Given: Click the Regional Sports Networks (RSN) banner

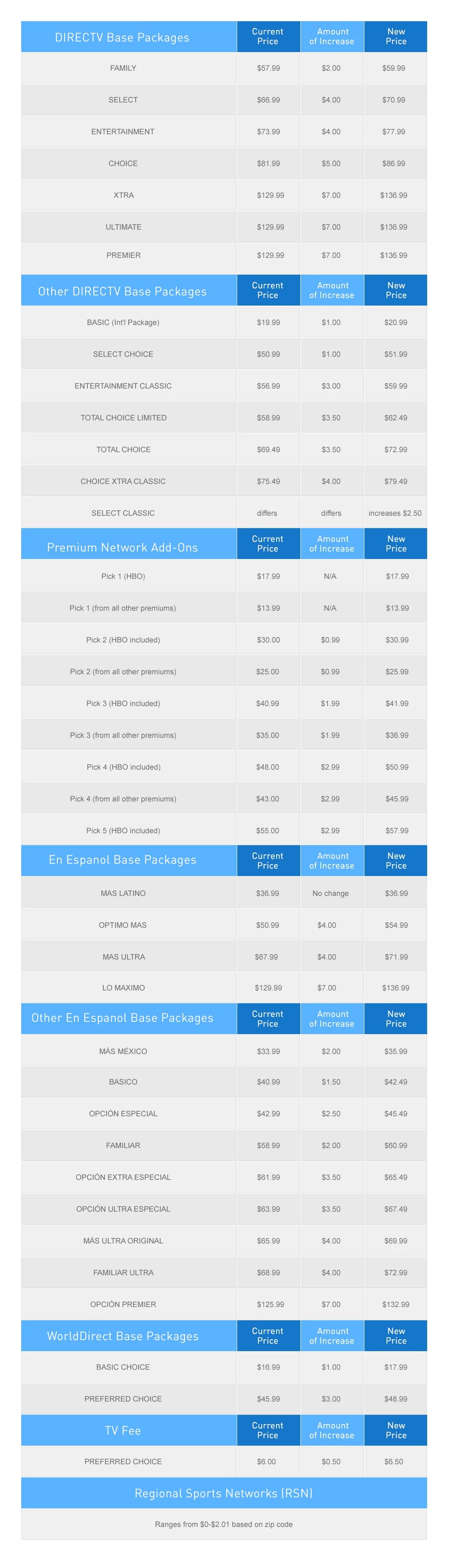Looking at the screenshot, I should tap(224, 1493).
